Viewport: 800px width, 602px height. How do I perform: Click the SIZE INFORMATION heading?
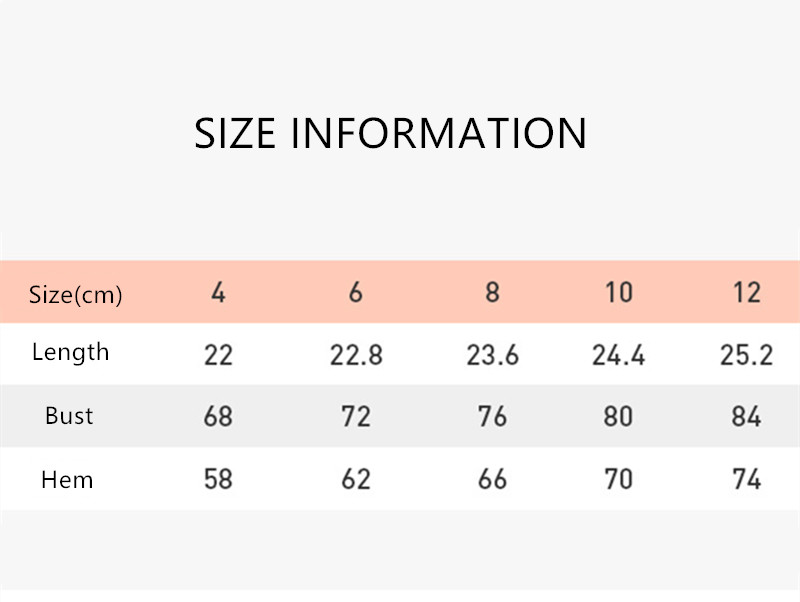click(x=390, y=134)
